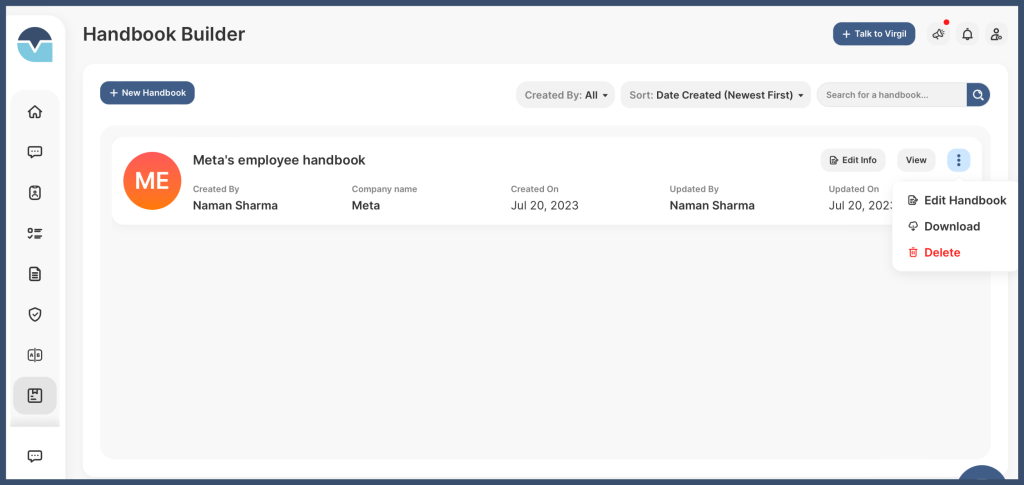
Task: Open the three-dot handbook options menu
Action: pyautogui.click(x=959, y=160)
